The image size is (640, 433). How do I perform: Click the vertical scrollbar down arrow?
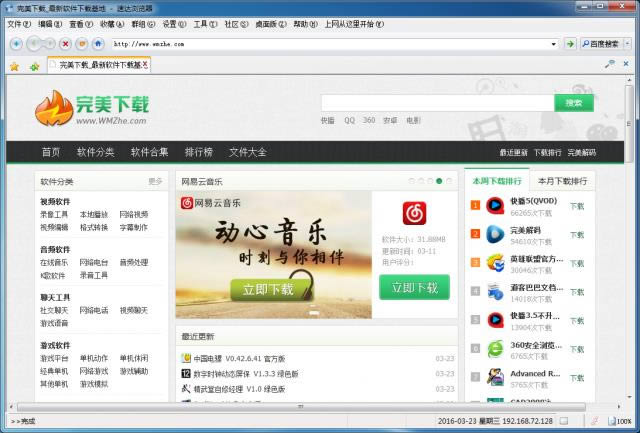tap(630, 397)
